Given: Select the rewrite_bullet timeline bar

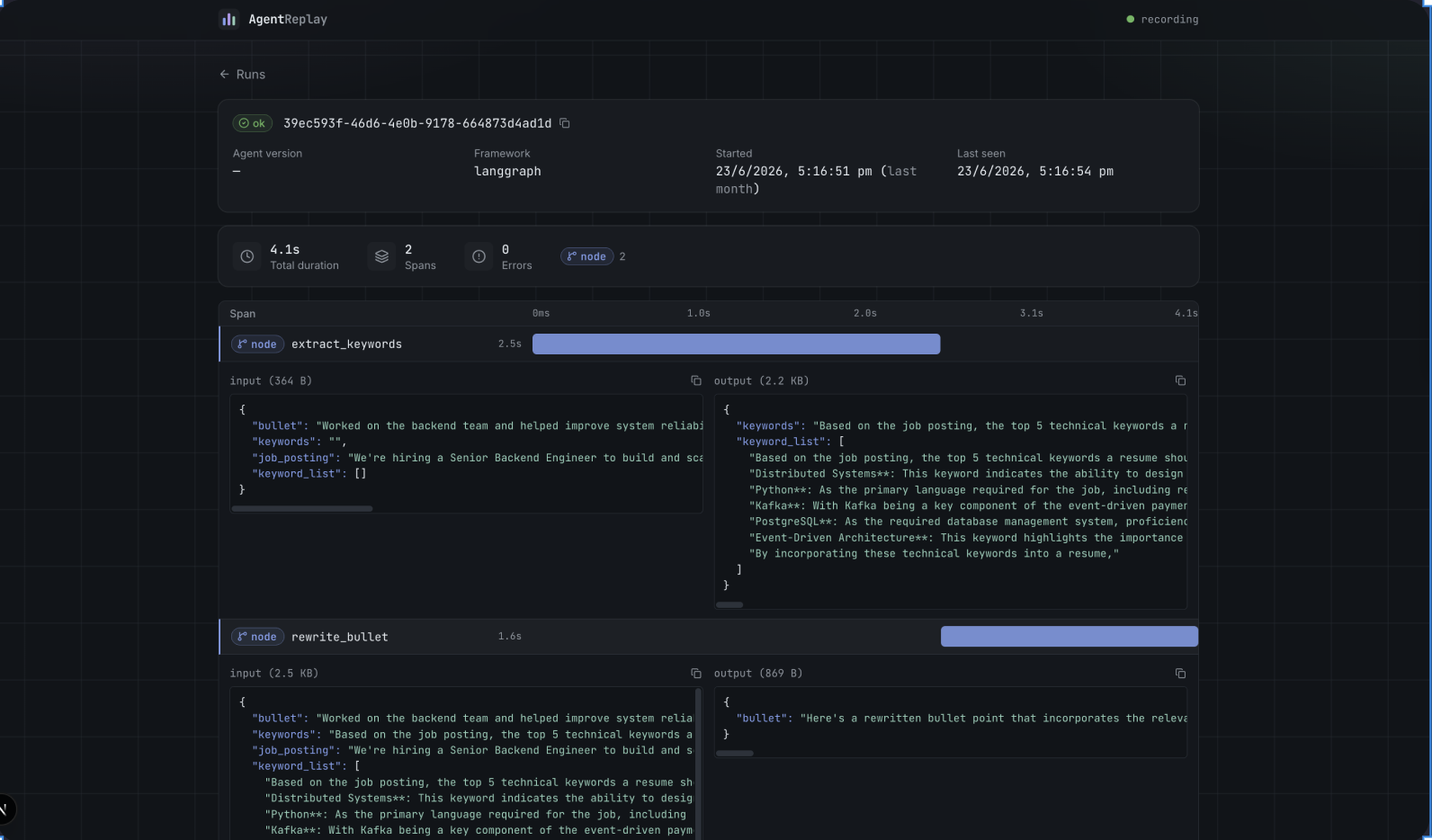Looking at the screenshot, I should [x=1070, y=637].
